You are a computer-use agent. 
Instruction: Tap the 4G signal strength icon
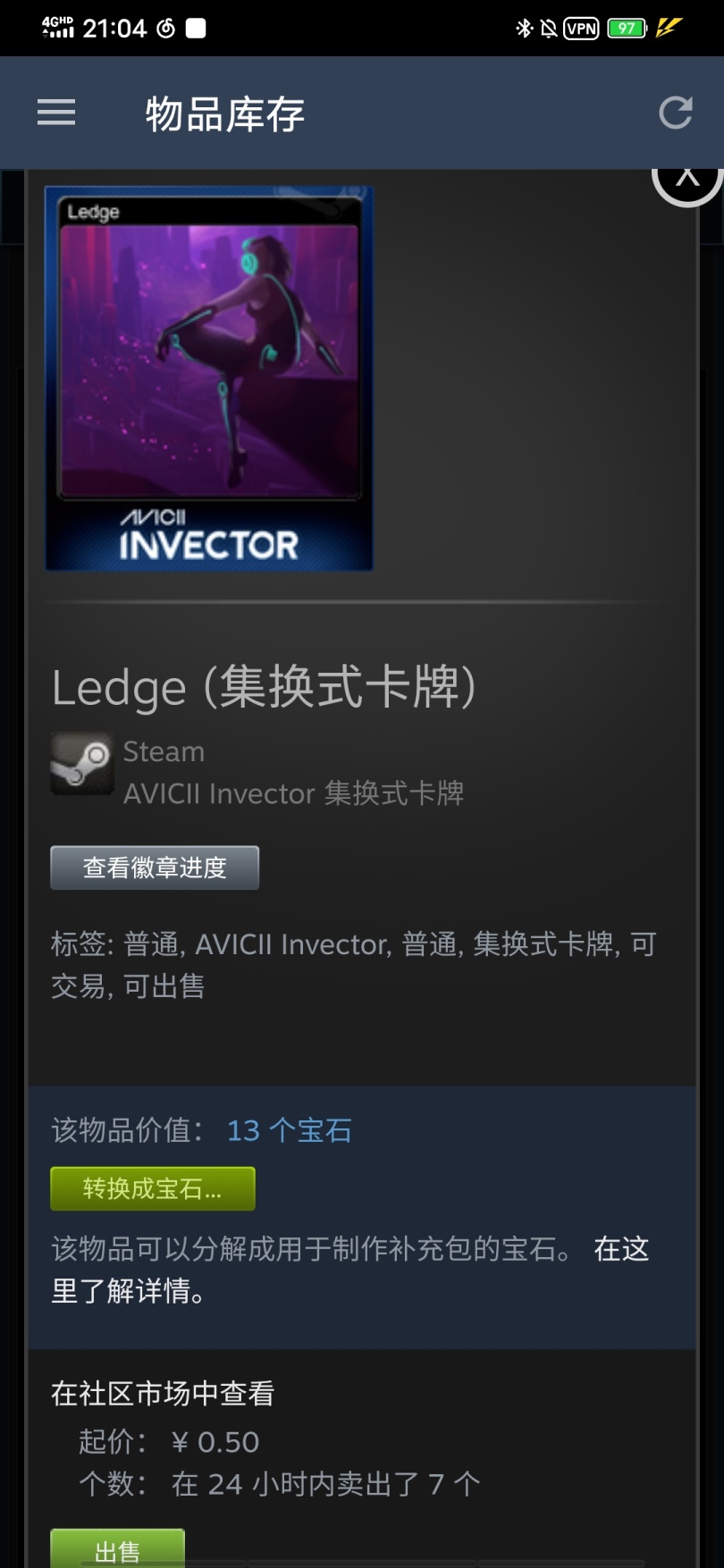click(58, 28)
